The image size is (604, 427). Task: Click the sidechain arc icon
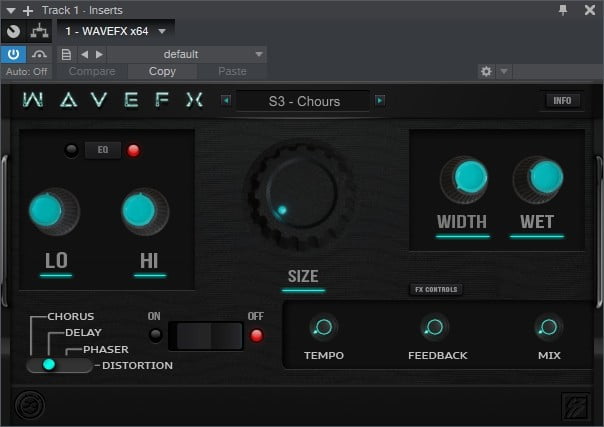click(x=39, y=54)
